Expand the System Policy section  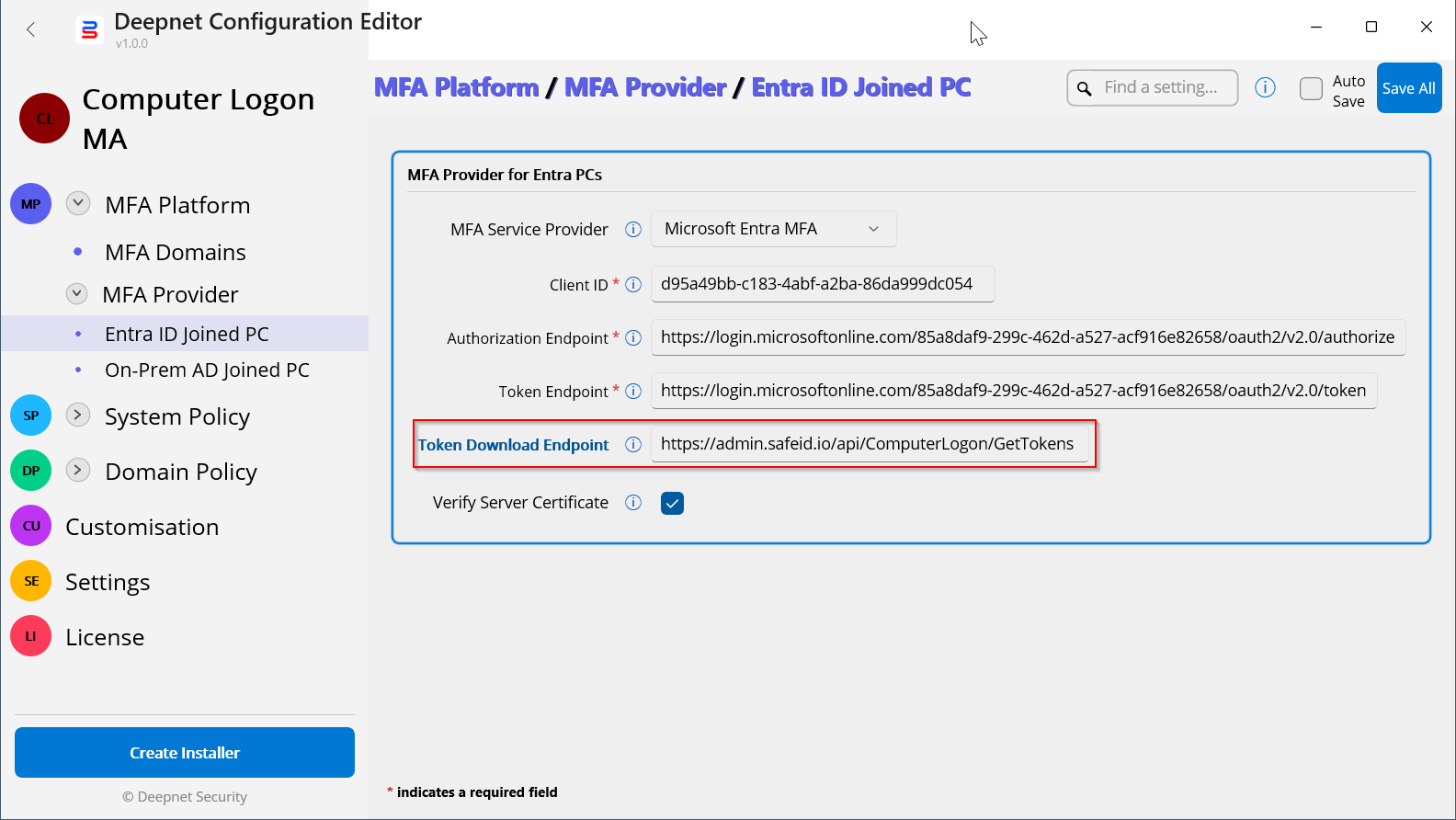[x=78, y=415]
